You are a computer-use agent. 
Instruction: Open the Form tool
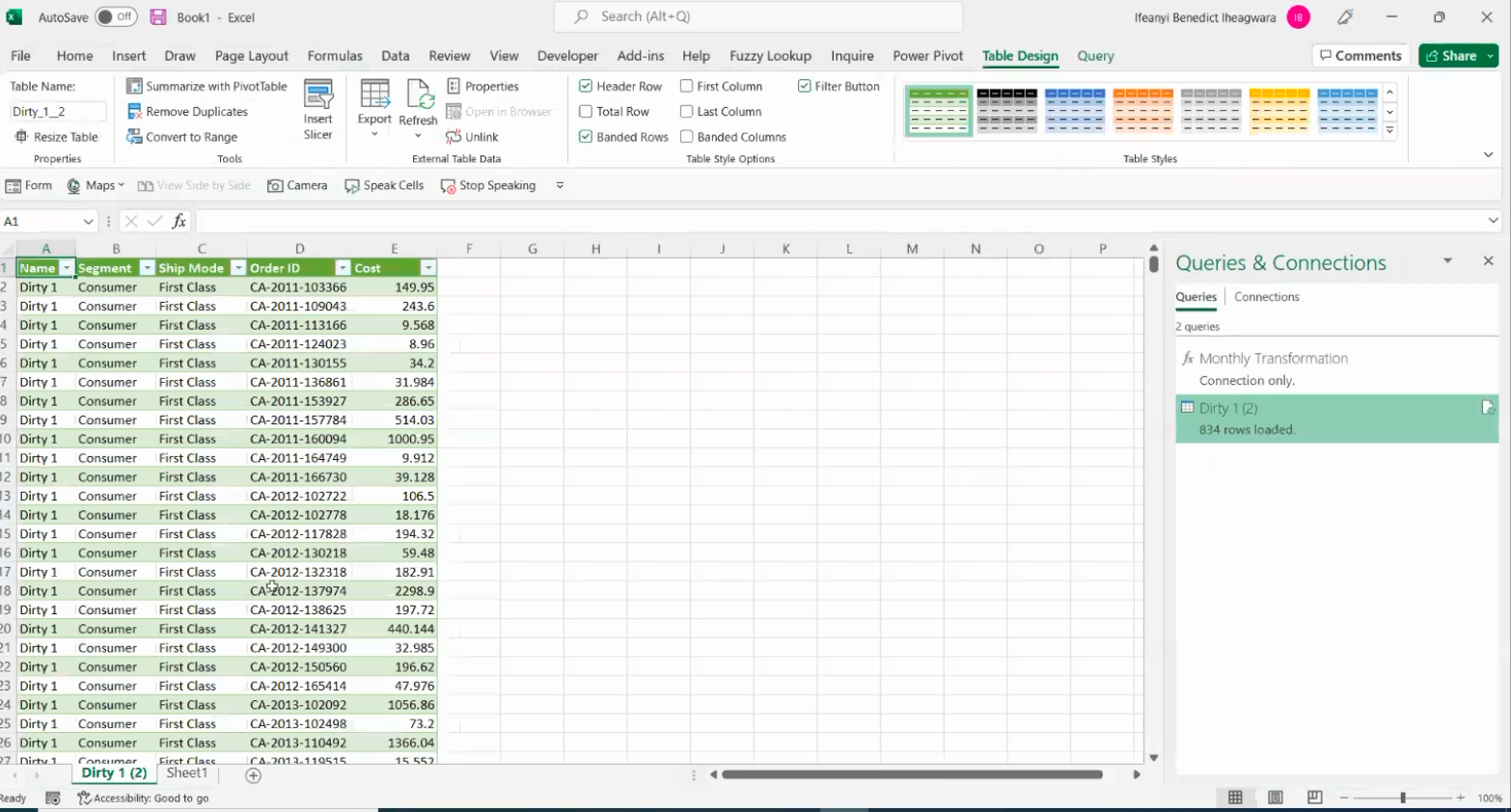click(29, 185)
